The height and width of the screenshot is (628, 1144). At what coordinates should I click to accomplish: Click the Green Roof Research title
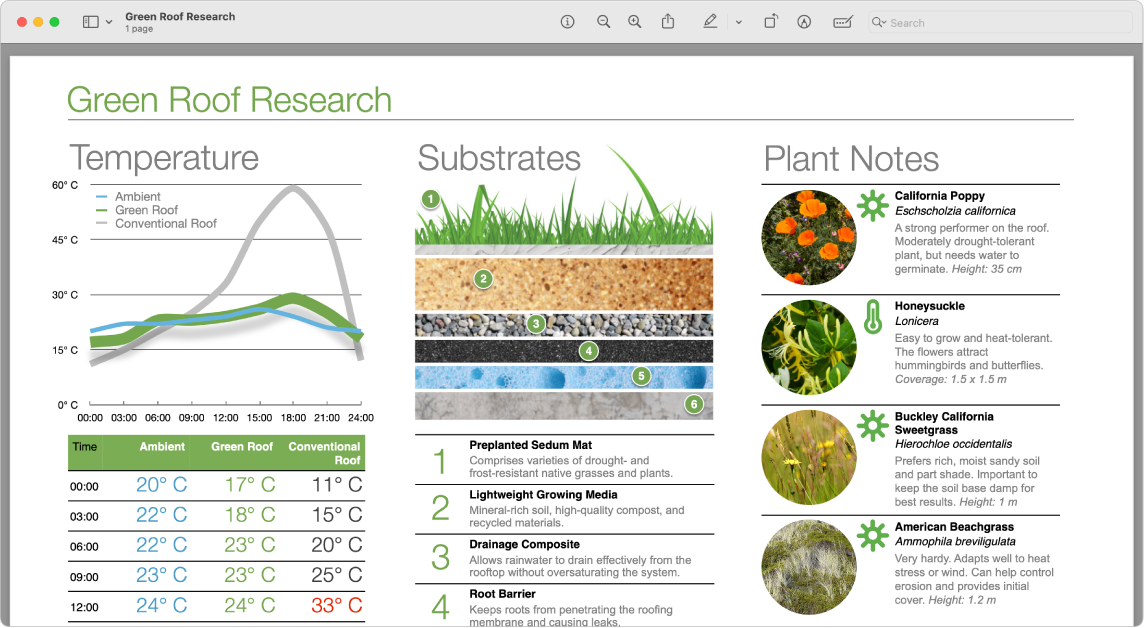pyautogui.click(x=229, y=100)
